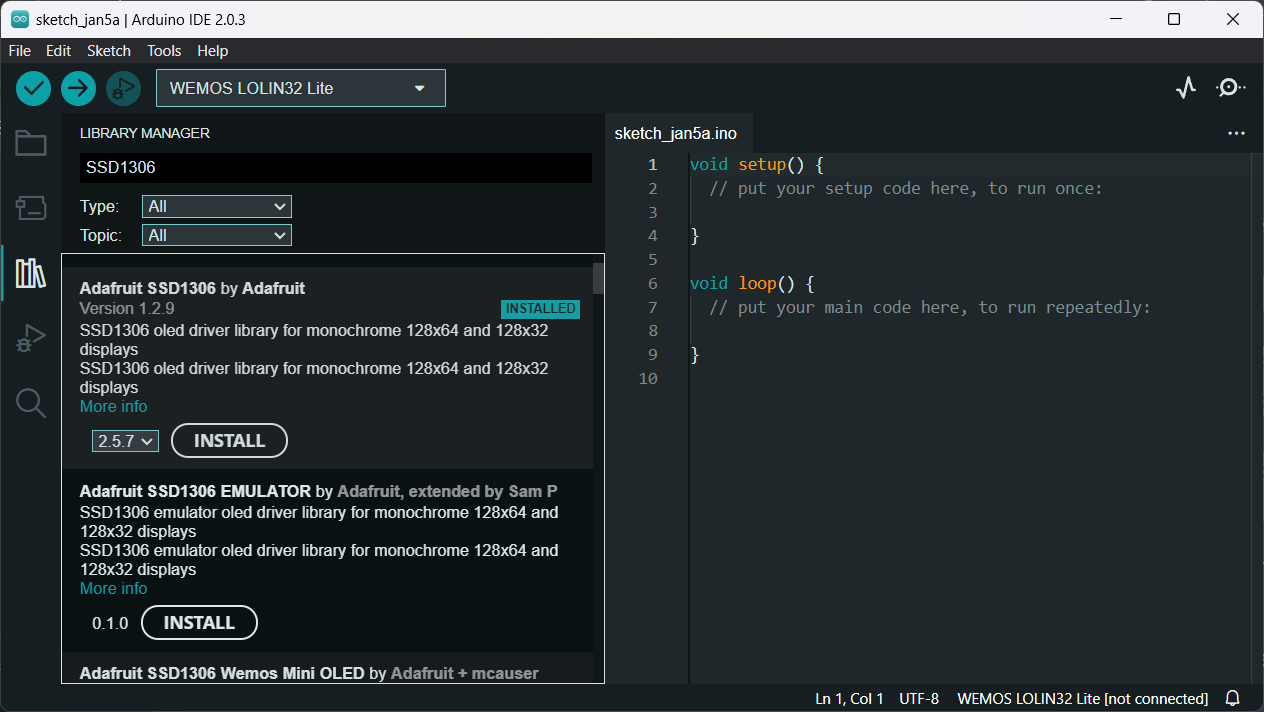
Task: Click the Version 1.2.9 text
Action: (127, 308)
